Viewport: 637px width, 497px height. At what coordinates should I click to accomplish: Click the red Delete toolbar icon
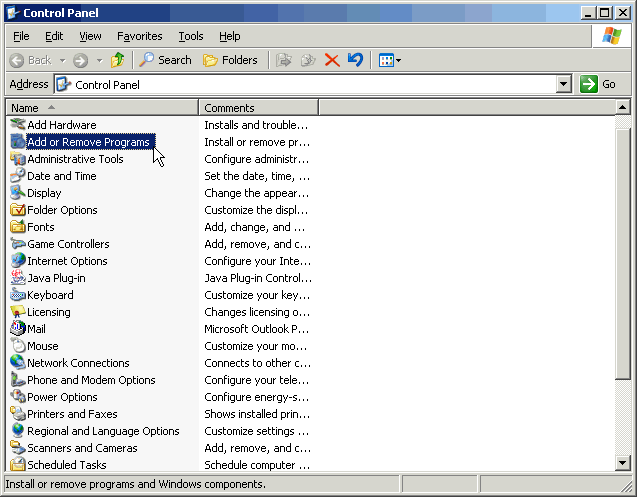click(332, 60)
